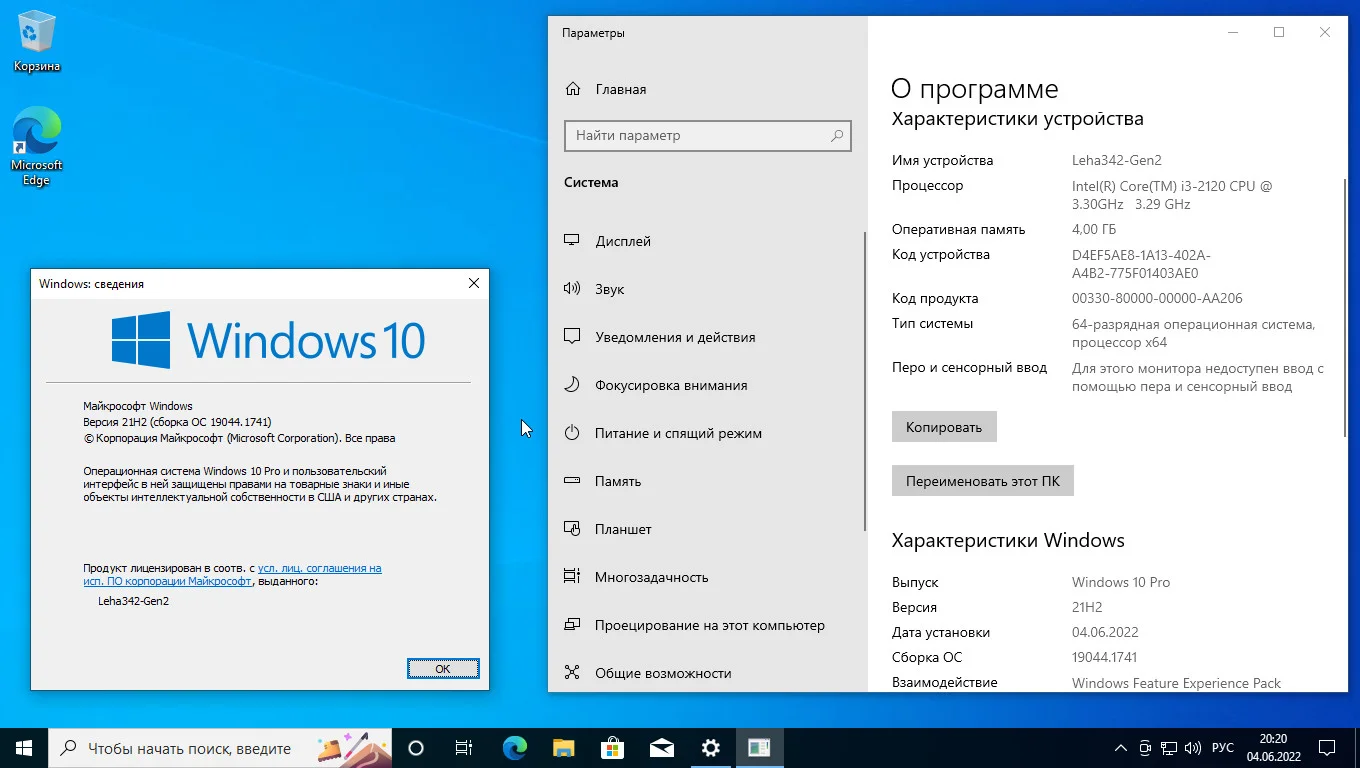Click the Найти параметр search field
Viewport: 1360px width, 768px height.
pyautogui.click(x=707, y=135)
